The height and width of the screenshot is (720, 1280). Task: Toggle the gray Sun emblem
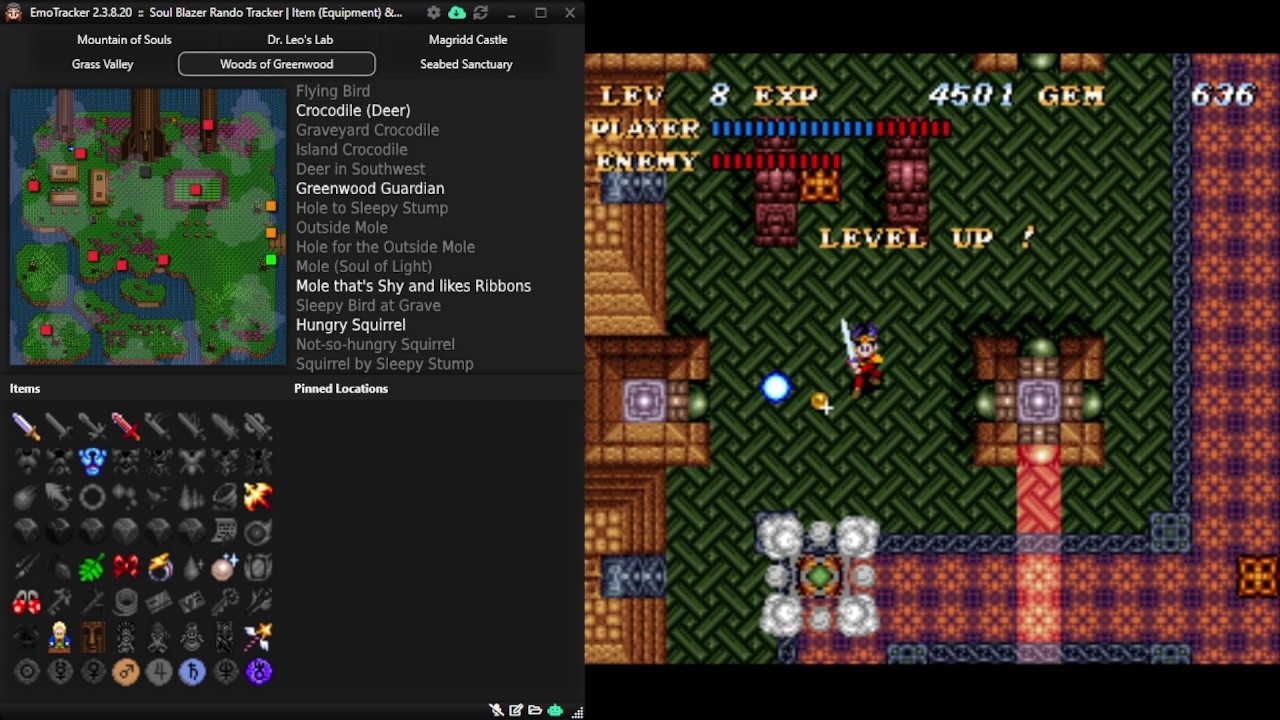(x=26, y=672)
